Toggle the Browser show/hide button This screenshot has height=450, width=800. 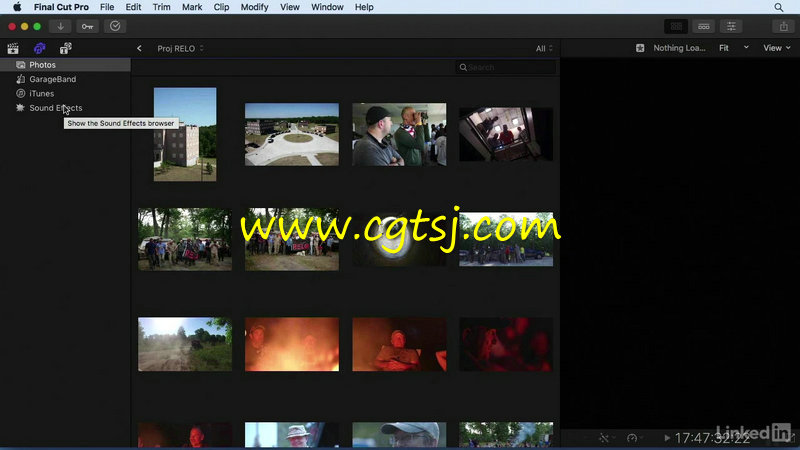point(676,26)
